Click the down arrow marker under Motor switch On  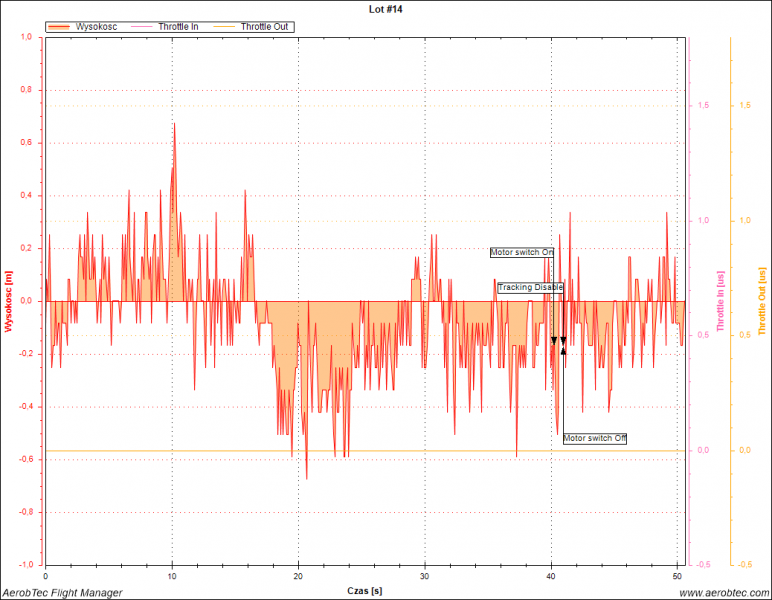pos(554,341)
